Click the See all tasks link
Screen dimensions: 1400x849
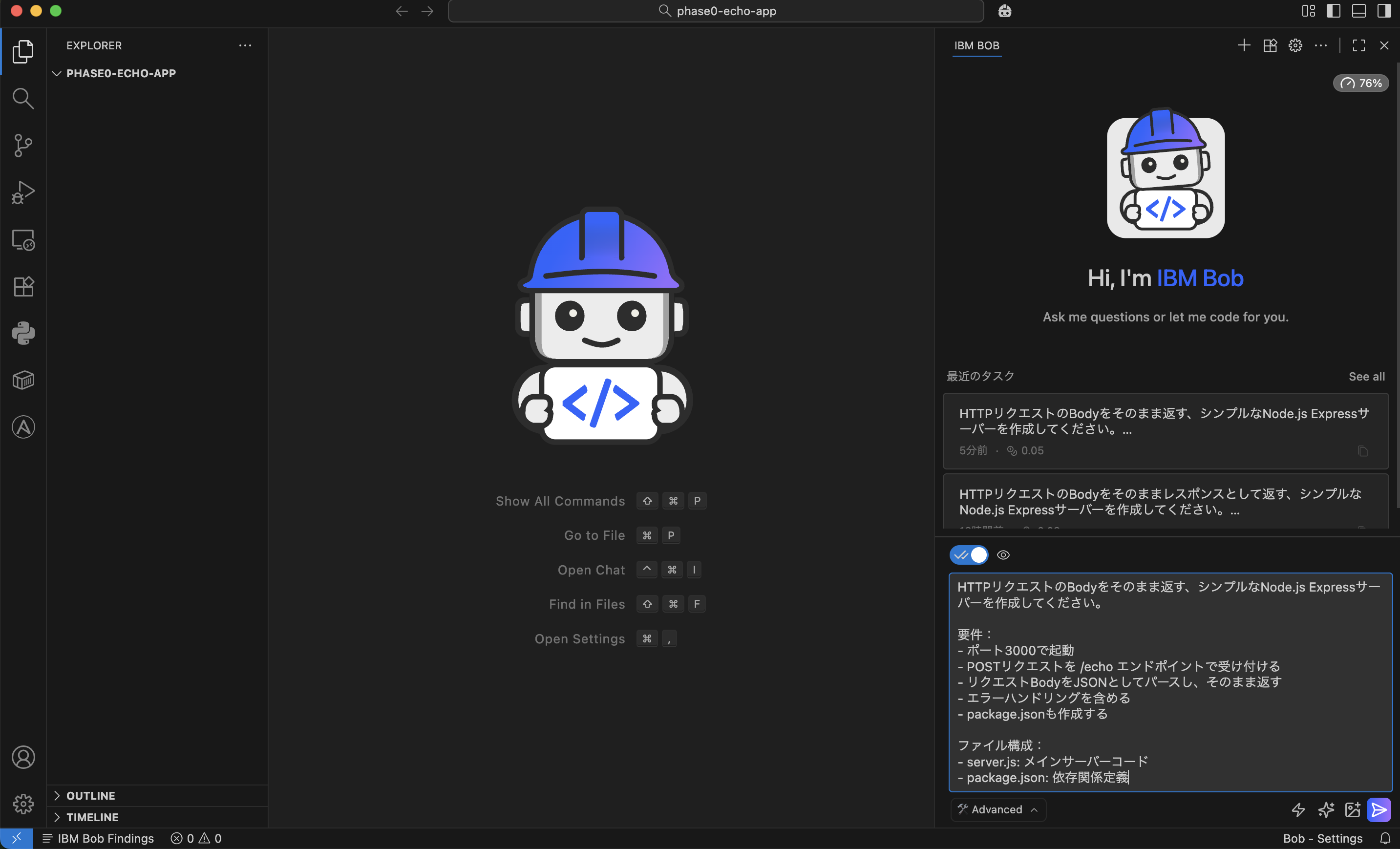coord(1366,376)
